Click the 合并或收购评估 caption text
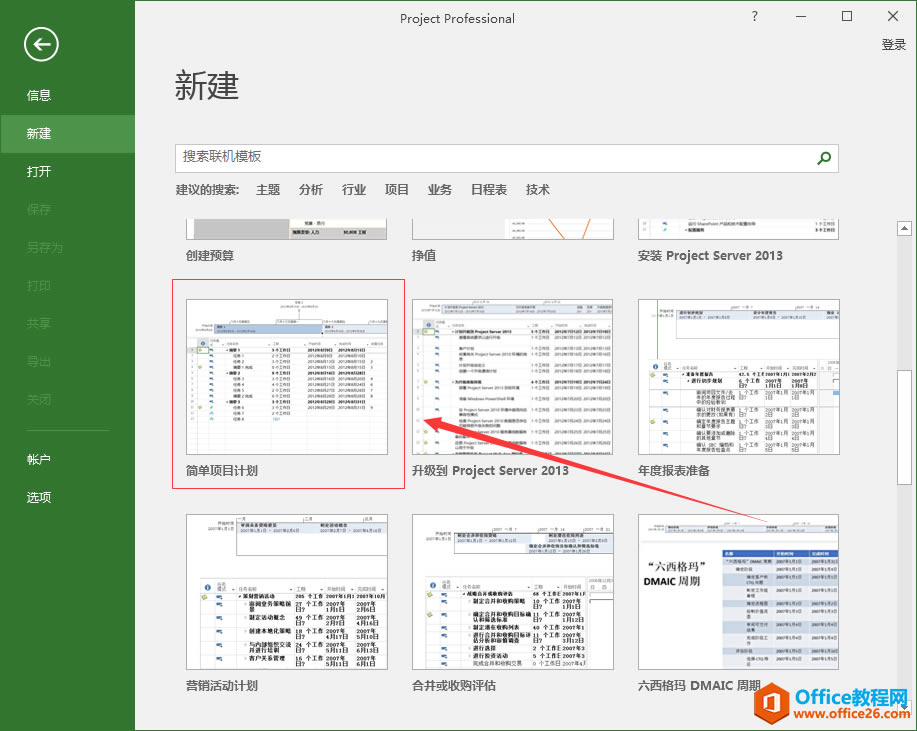 point(454,685)
